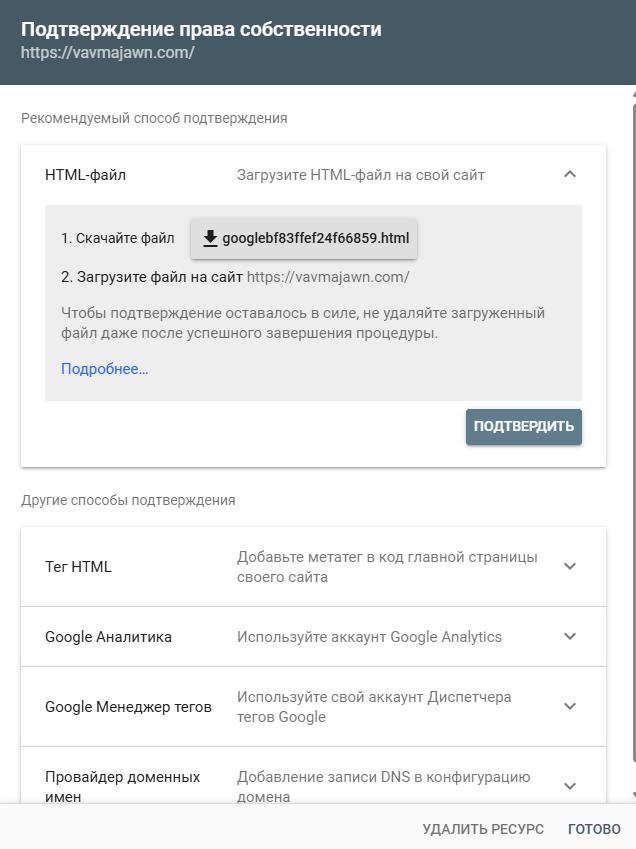Select the Google Менеджер тегов row label
The image size is (636, 849).
click(128, 707)
